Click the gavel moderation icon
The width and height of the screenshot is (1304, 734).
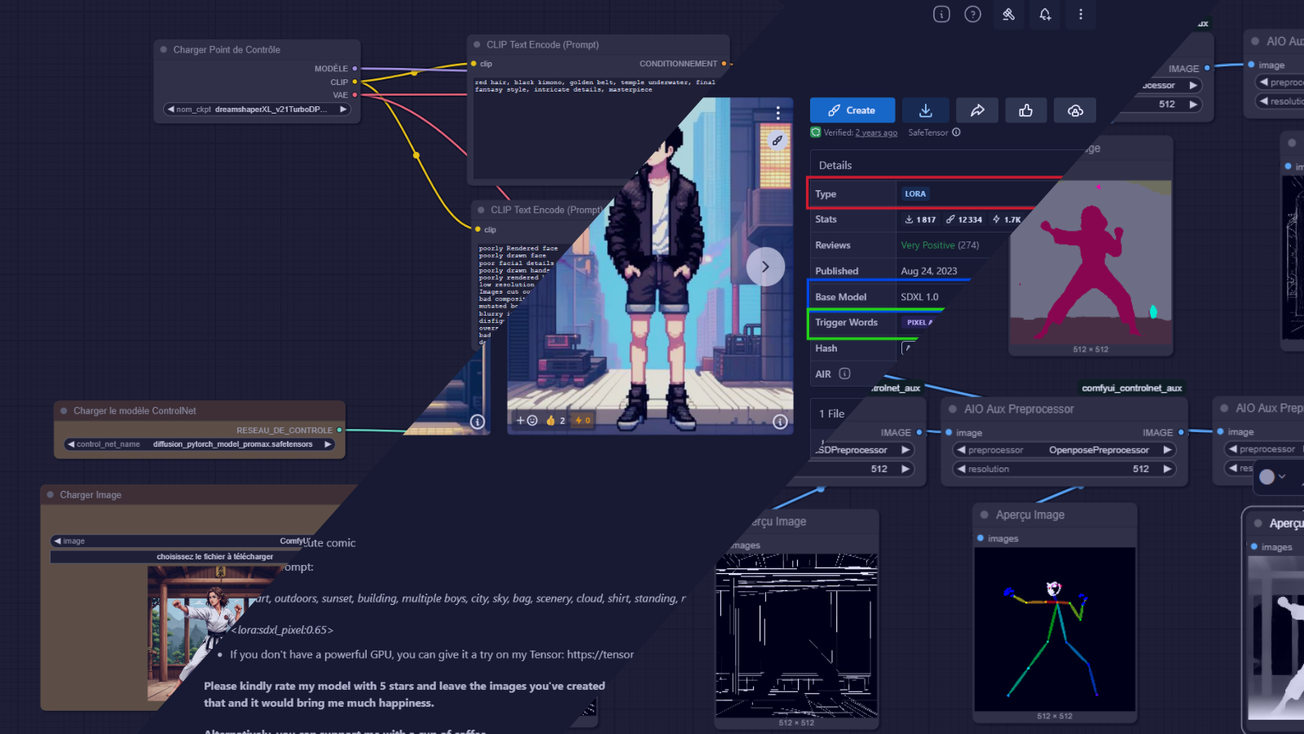(1008, 14)
